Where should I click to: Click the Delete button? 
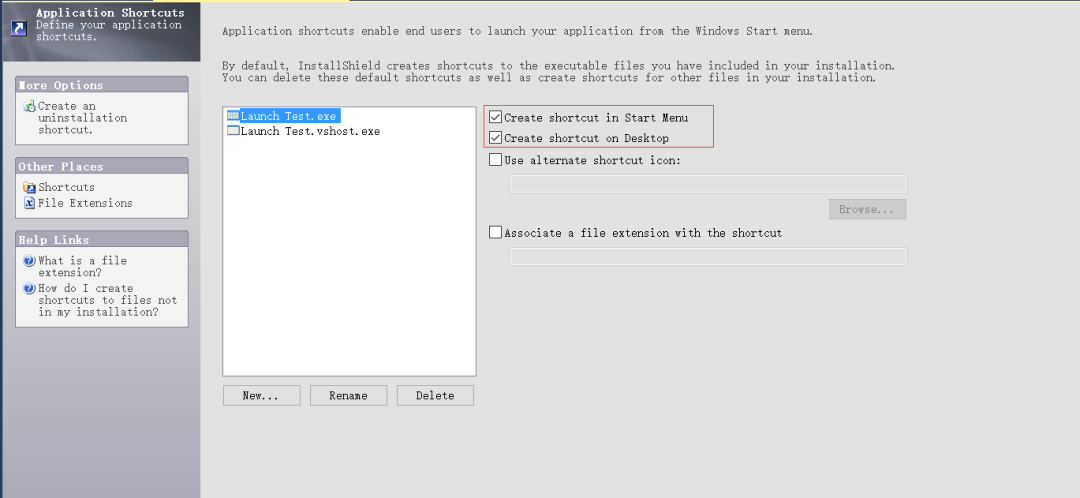point(435,396)
